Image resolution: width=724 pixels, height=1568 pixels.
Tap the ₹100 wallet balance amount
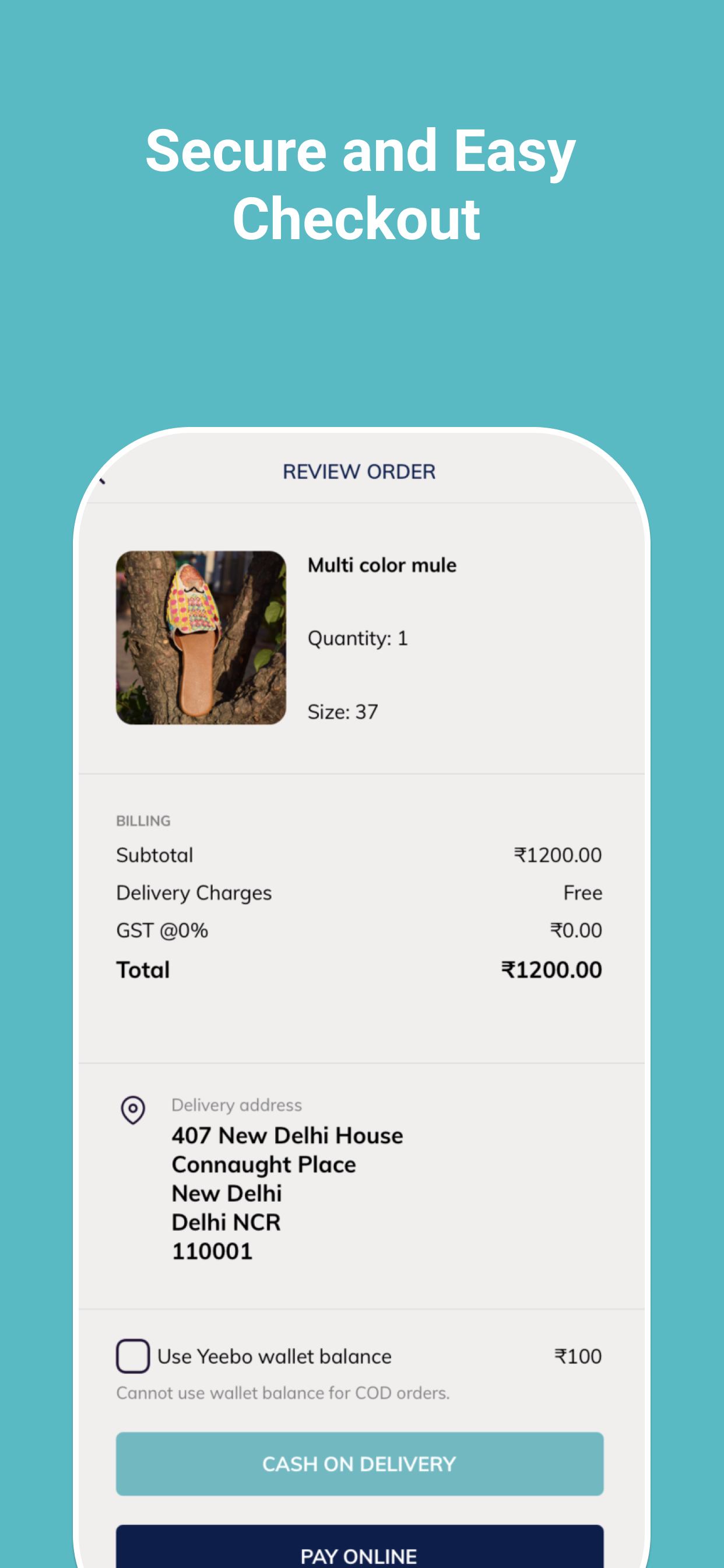(577, 1356)
